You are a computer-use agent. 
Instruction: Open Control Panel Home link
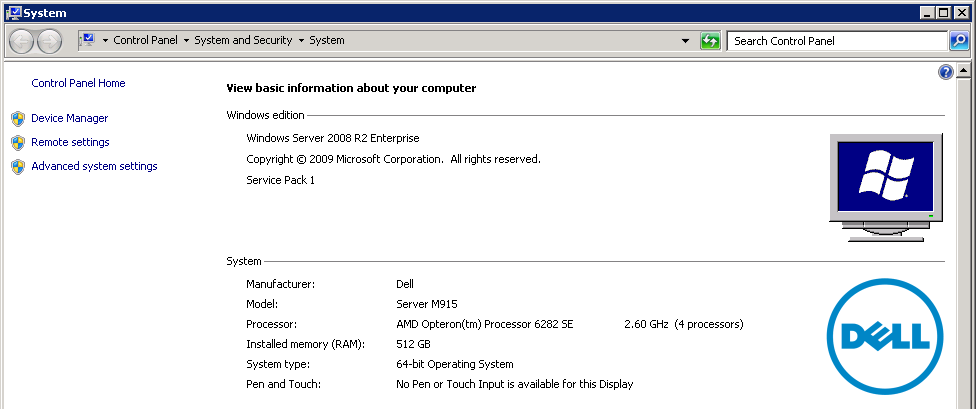(x=78, y=83)
